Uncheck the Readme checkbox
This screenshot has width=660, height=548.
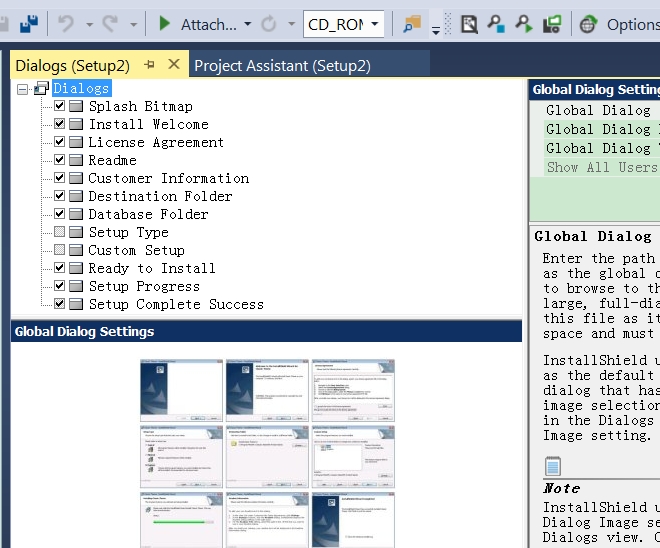click(x=59, y=160)
